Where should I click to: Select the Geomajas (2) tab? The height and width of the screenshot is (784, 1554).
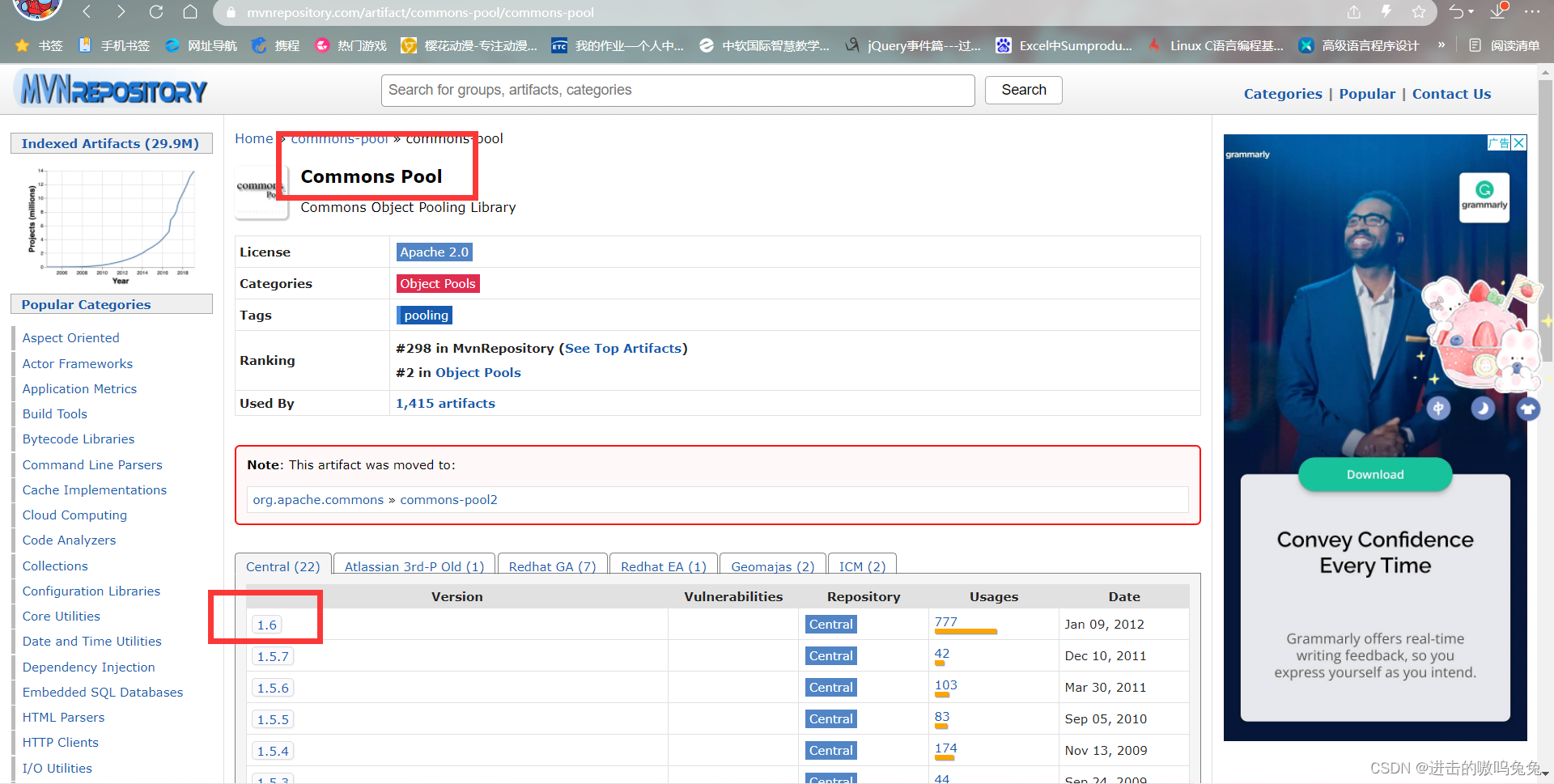pyautogui.click(x=772, y=566)
